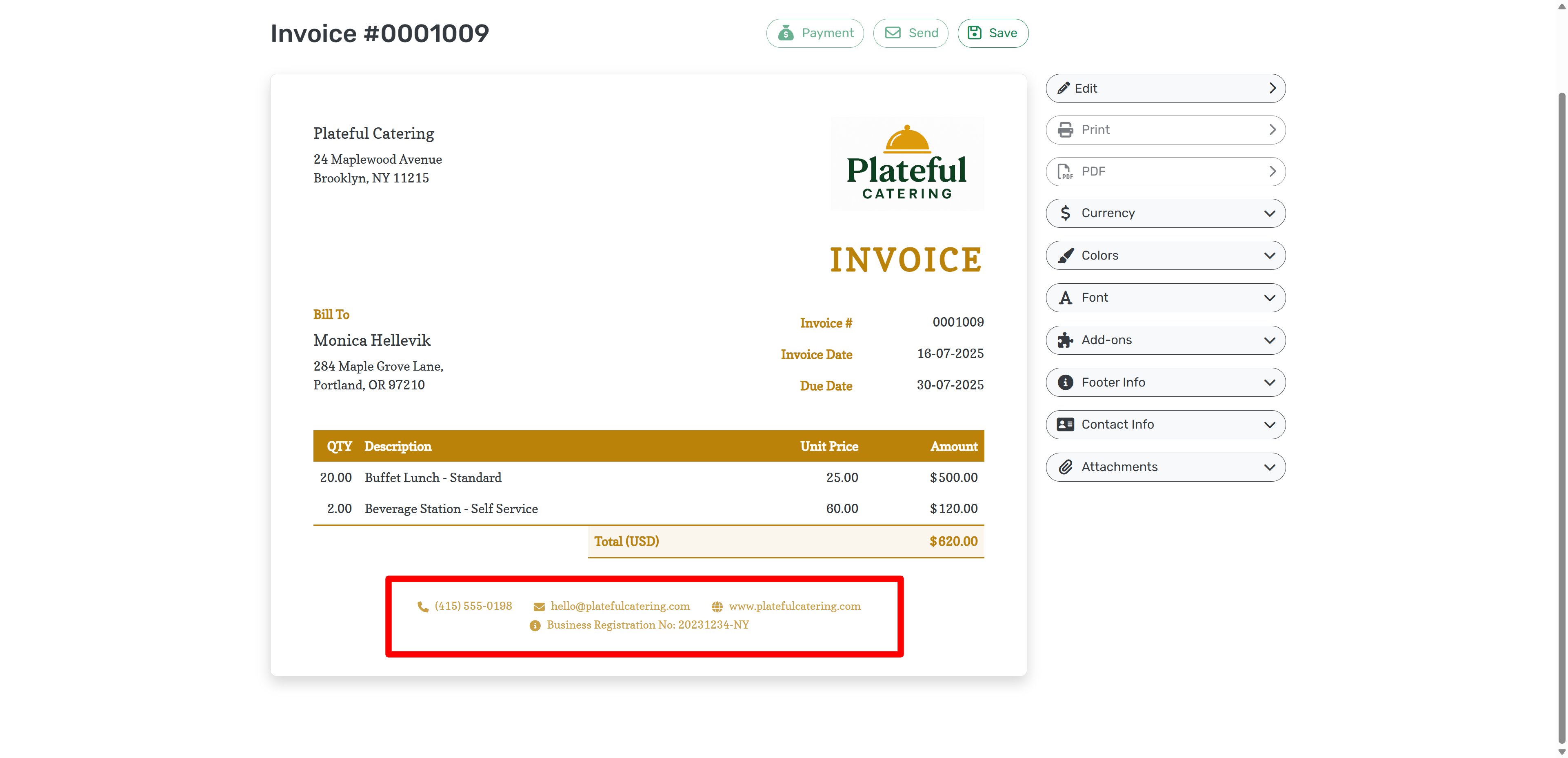
Task: Expand the Contact Info chevron
Action: pyautogui.click(x=1269, y=425)
